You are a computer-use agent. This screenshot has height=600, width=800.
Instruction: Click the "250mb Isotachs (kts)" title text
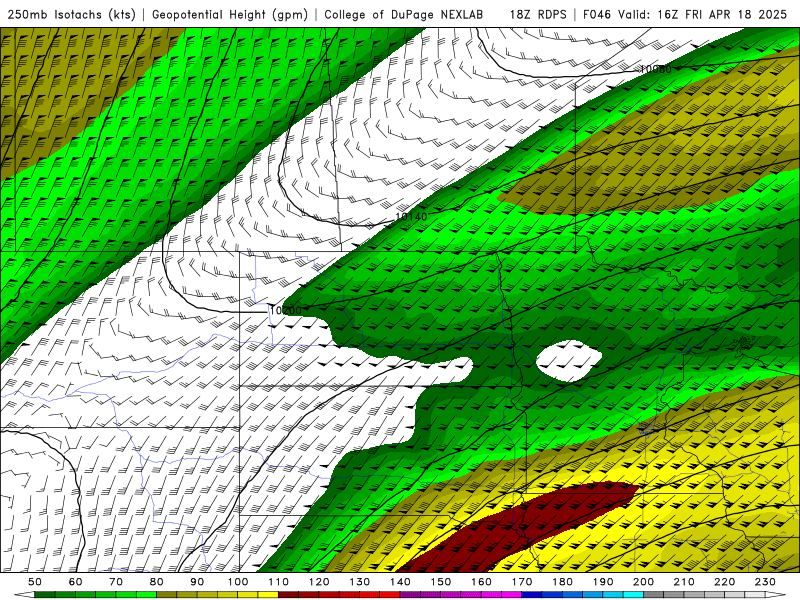(x=71, y=15)
